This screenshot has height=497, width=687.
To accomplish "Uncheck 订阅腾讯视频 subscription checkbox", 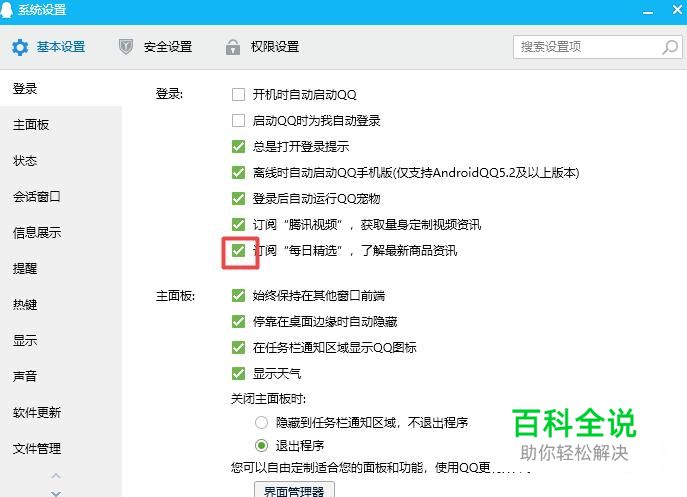I will (238, 224).
